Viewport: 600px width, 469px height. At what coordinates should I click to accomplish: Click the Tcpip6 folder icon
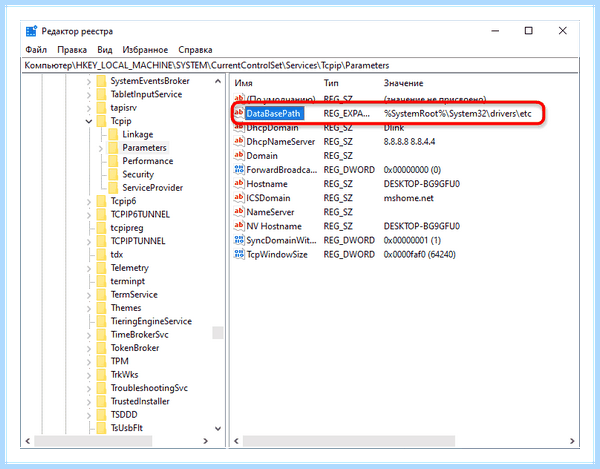[x=101, y=201]
